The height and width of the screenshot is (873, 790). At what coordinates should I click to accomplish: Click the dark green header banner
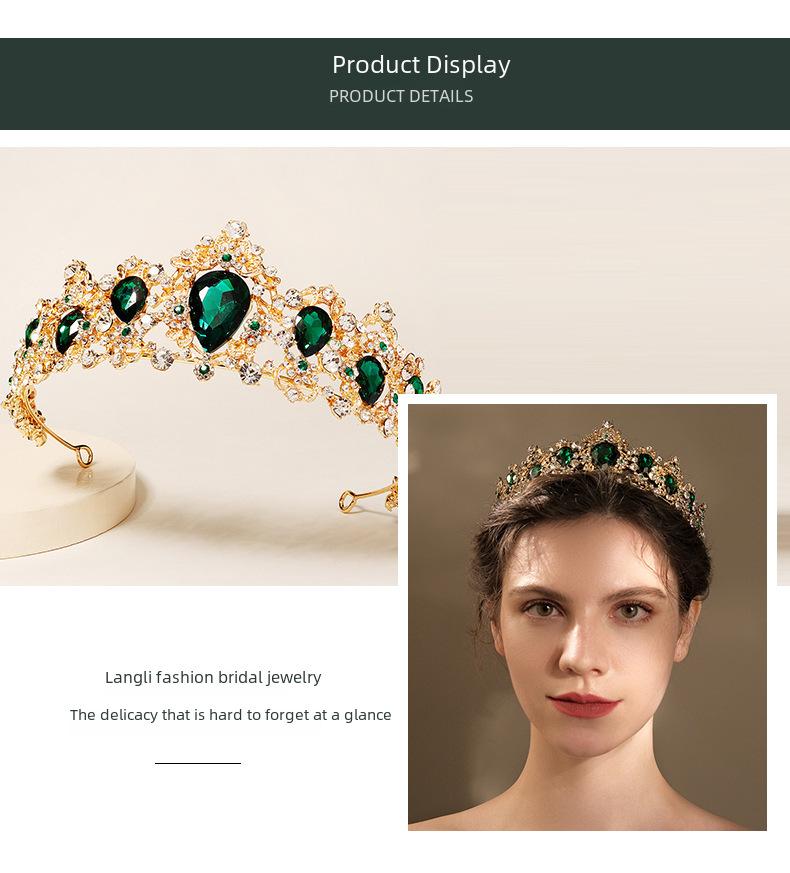coord(395,84)
